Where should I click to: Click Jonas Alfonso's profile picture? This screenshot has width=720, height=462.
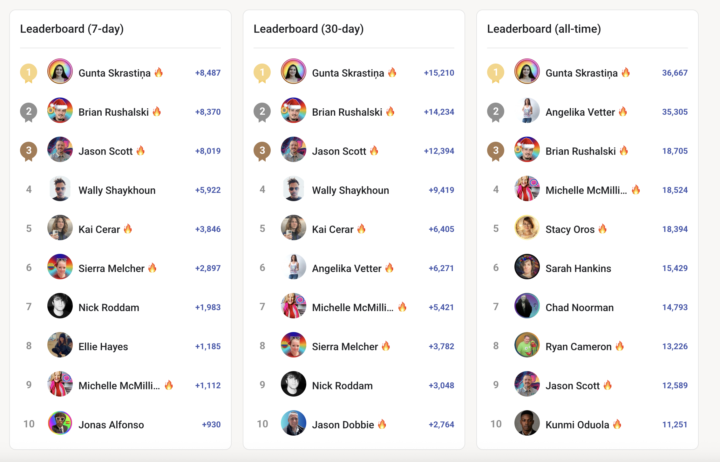coord(60,423)
